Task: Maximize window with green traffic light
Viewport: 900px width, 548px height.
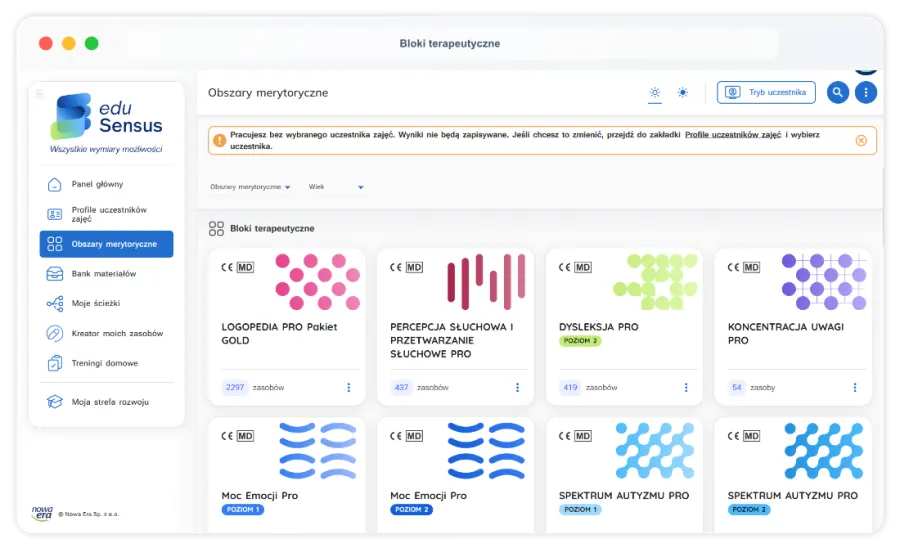Action: coord(92,44)
